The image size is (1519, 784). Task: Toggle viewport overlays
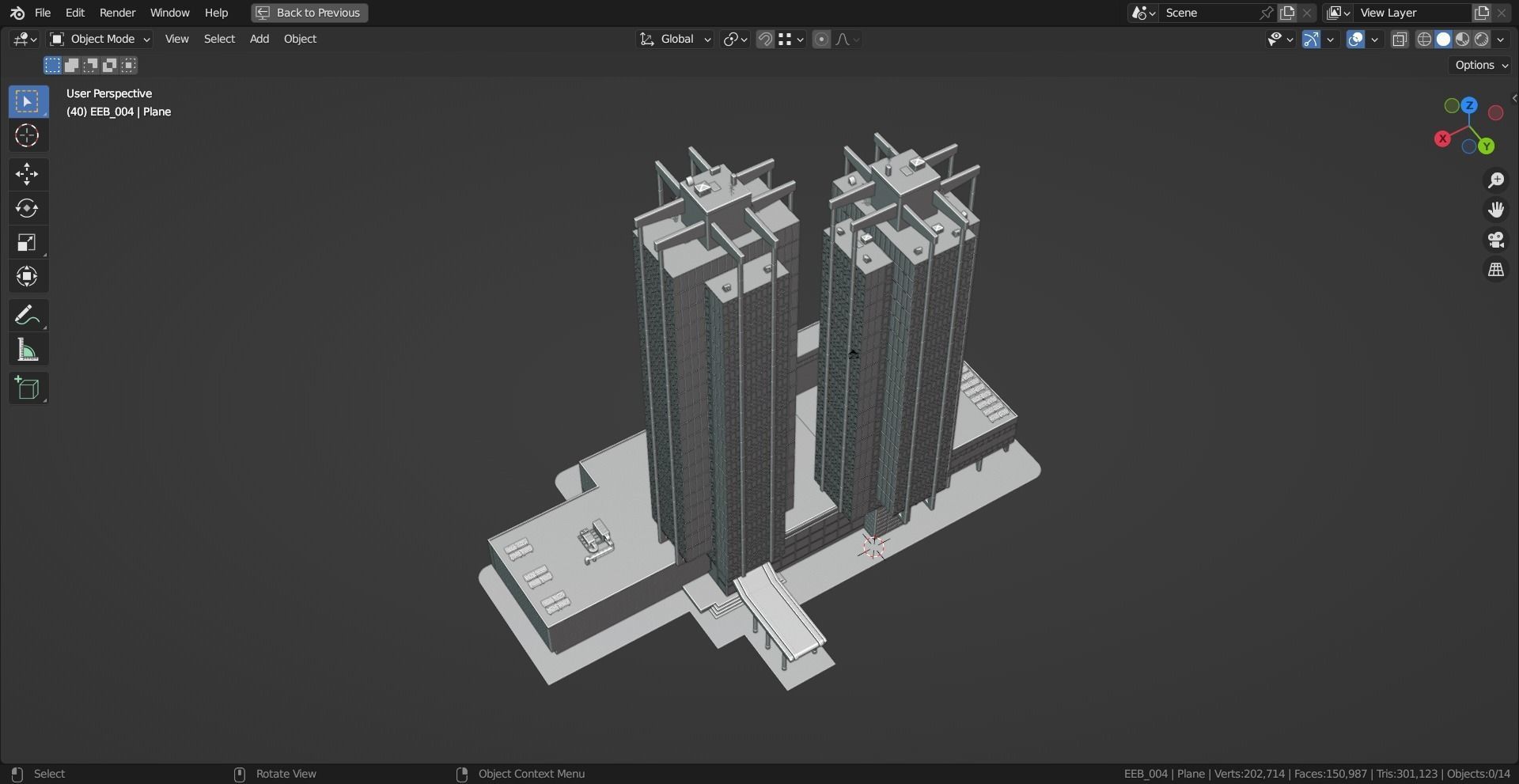tap(1356, 39)
